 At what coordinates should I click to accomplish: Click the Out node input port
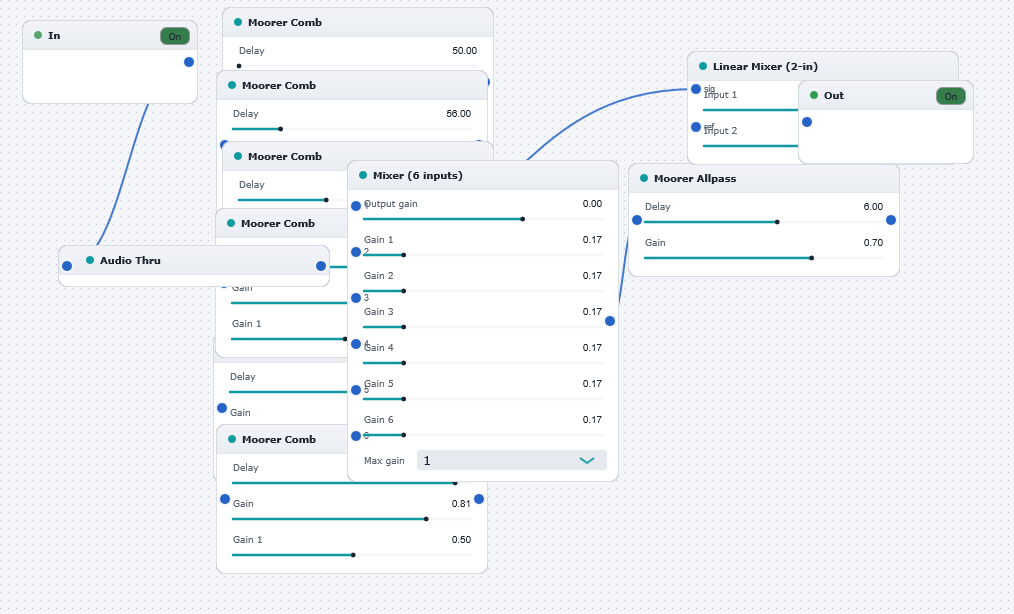click(x=807, y=122)
